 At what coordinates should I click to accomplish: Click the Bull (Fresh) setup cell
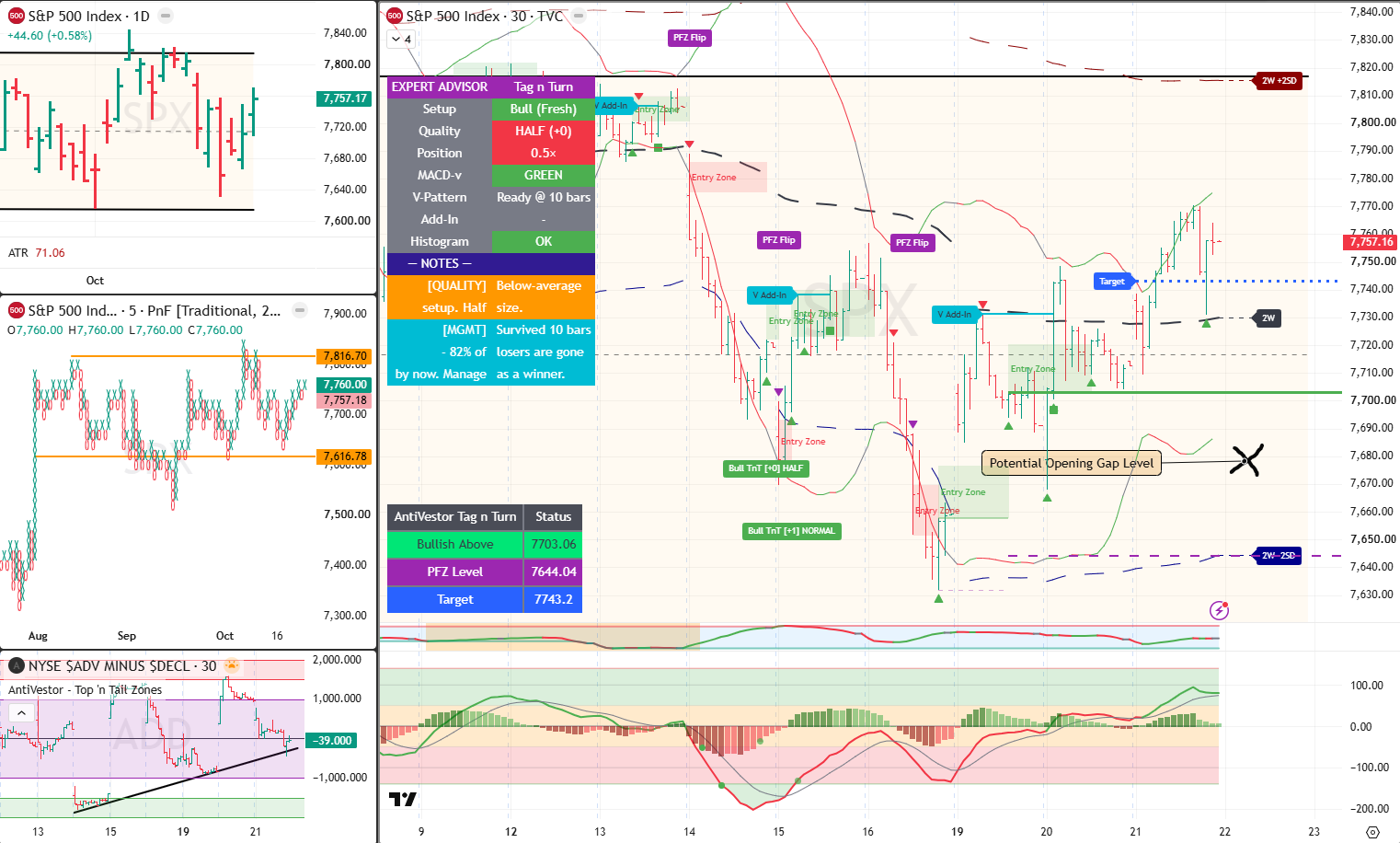coord(544,109)
